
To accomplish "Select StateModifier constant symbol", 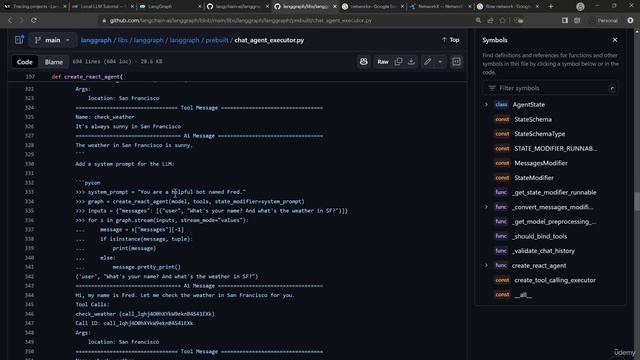I will (x=534, y=178).
